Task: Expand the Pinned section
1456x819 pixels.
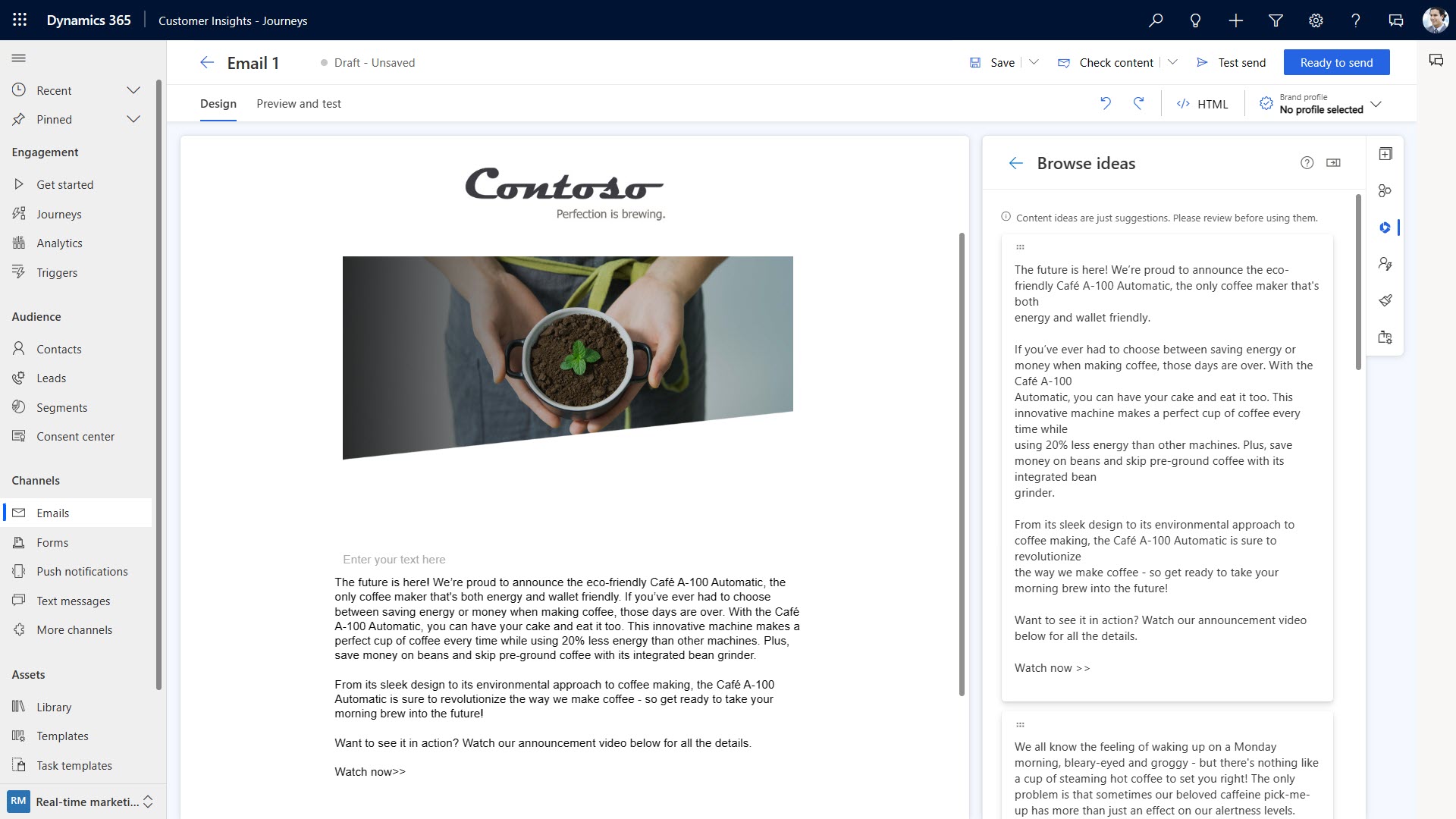Action: tap(133, 119)
